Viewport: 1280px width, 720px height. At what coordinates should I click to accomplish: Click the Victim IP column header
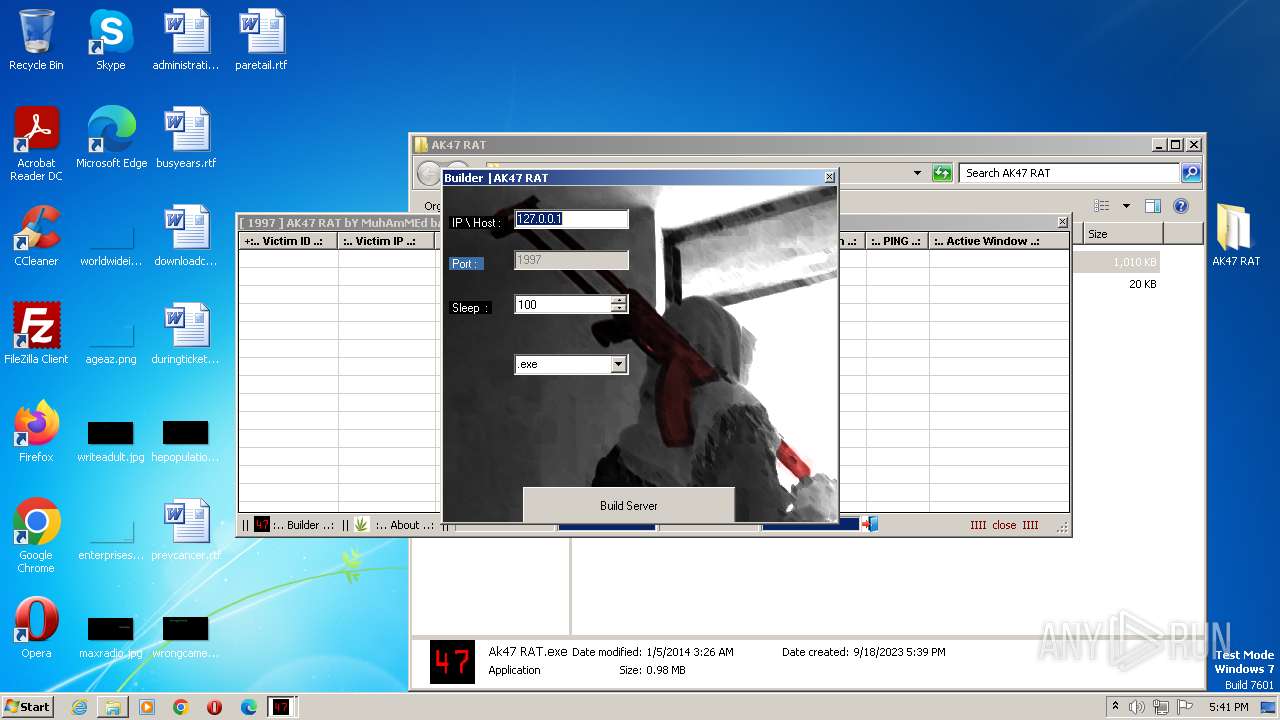click(x=386, y=241)
